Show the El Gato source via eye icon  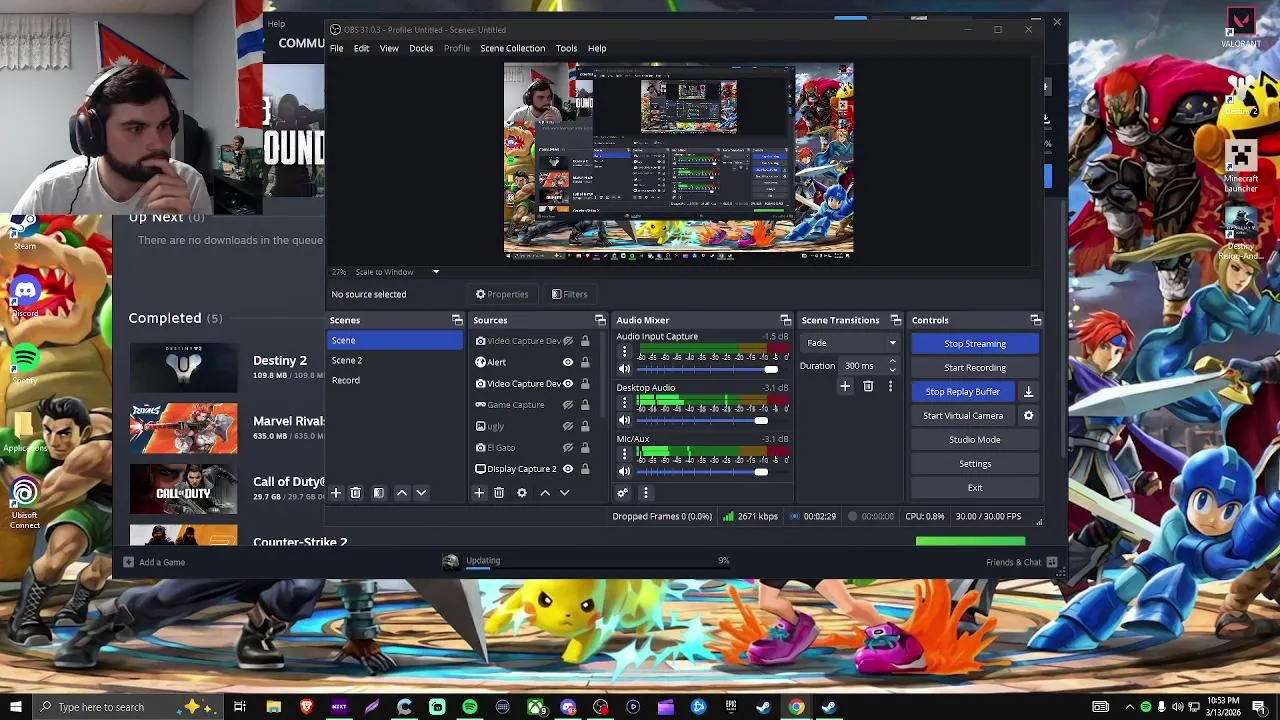pyautogui.click(x=568, y=448)
